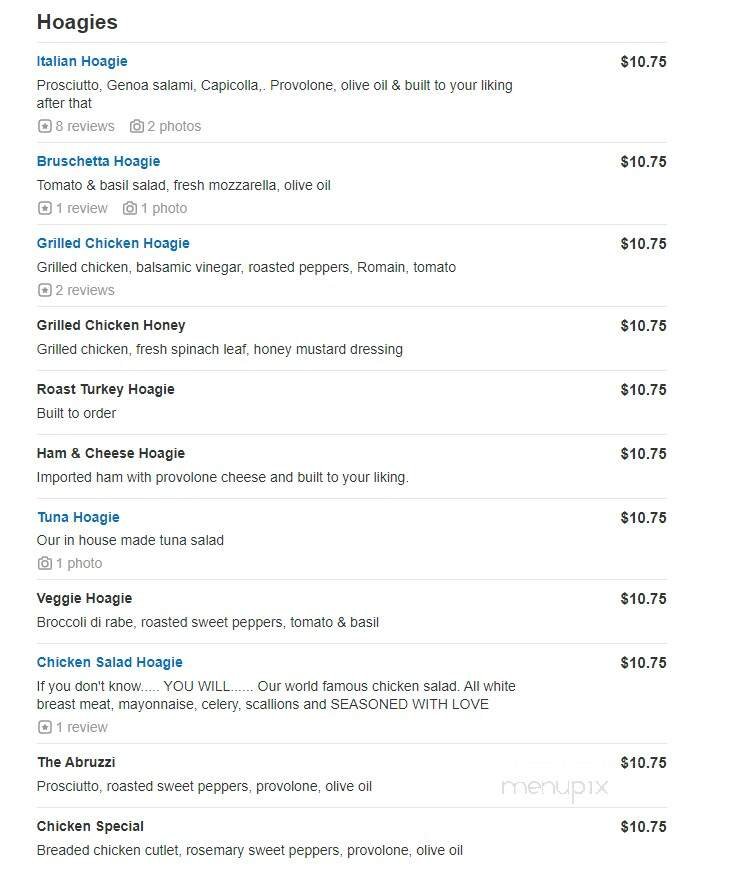
Task: Click the camera icon beside 2 photos
Action: click(x=136, y=126)
